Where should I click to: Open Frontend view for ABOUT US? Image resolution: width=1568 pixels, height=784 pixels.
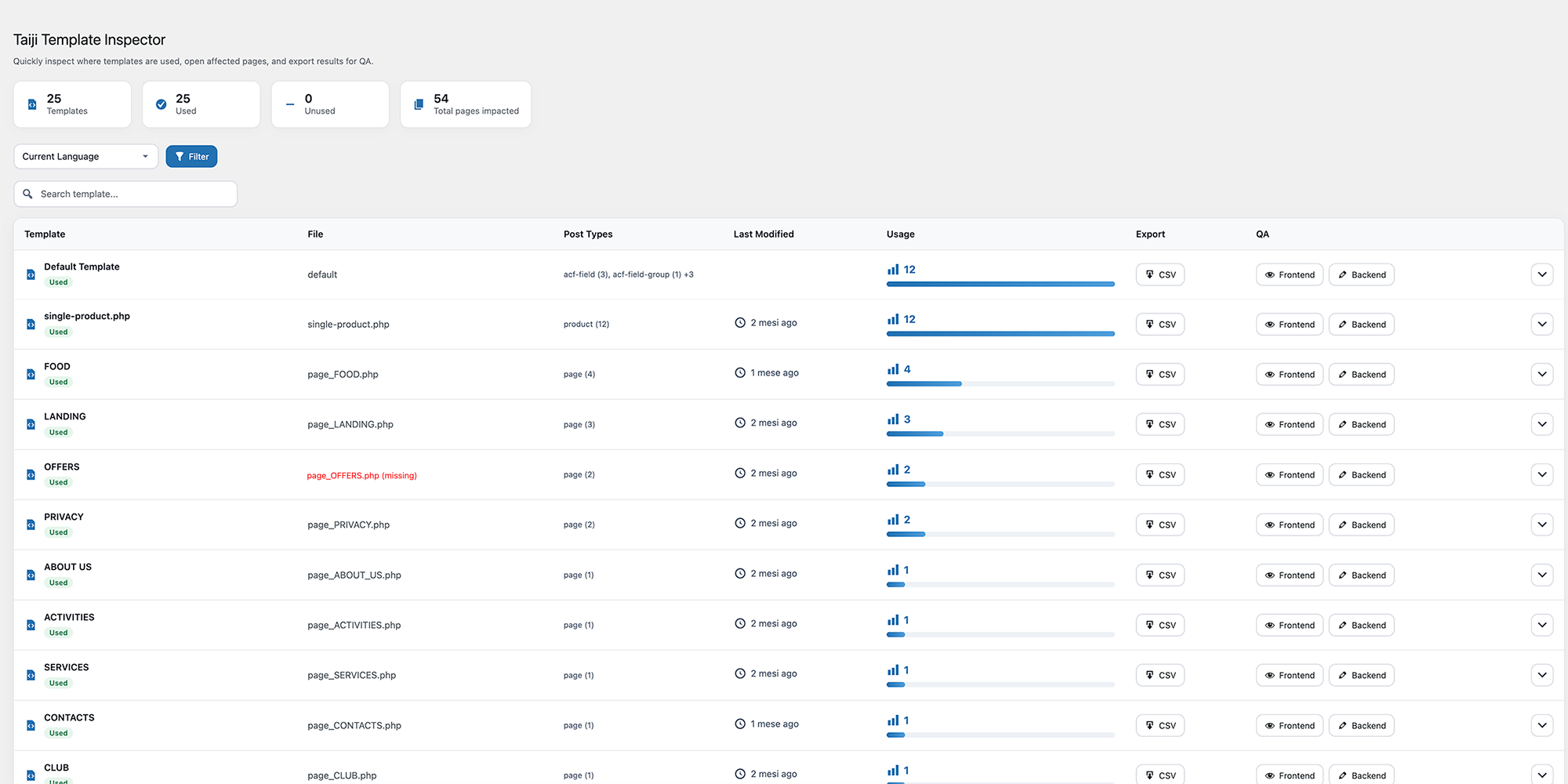tap(1289, 575)
